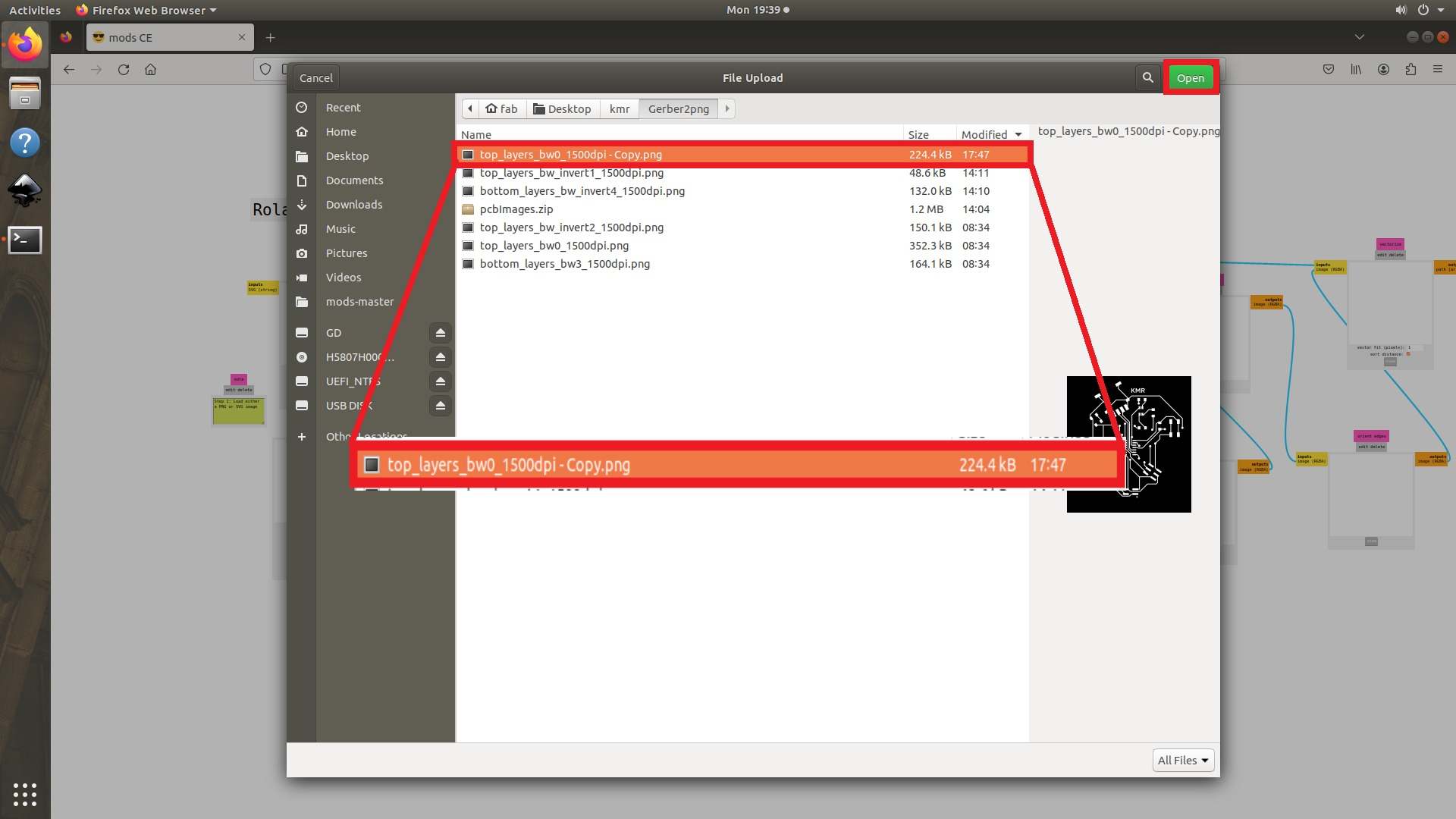This screenshot has height=819, width=1456.
Task: Show applications grid in the dock
Action: 24,794
